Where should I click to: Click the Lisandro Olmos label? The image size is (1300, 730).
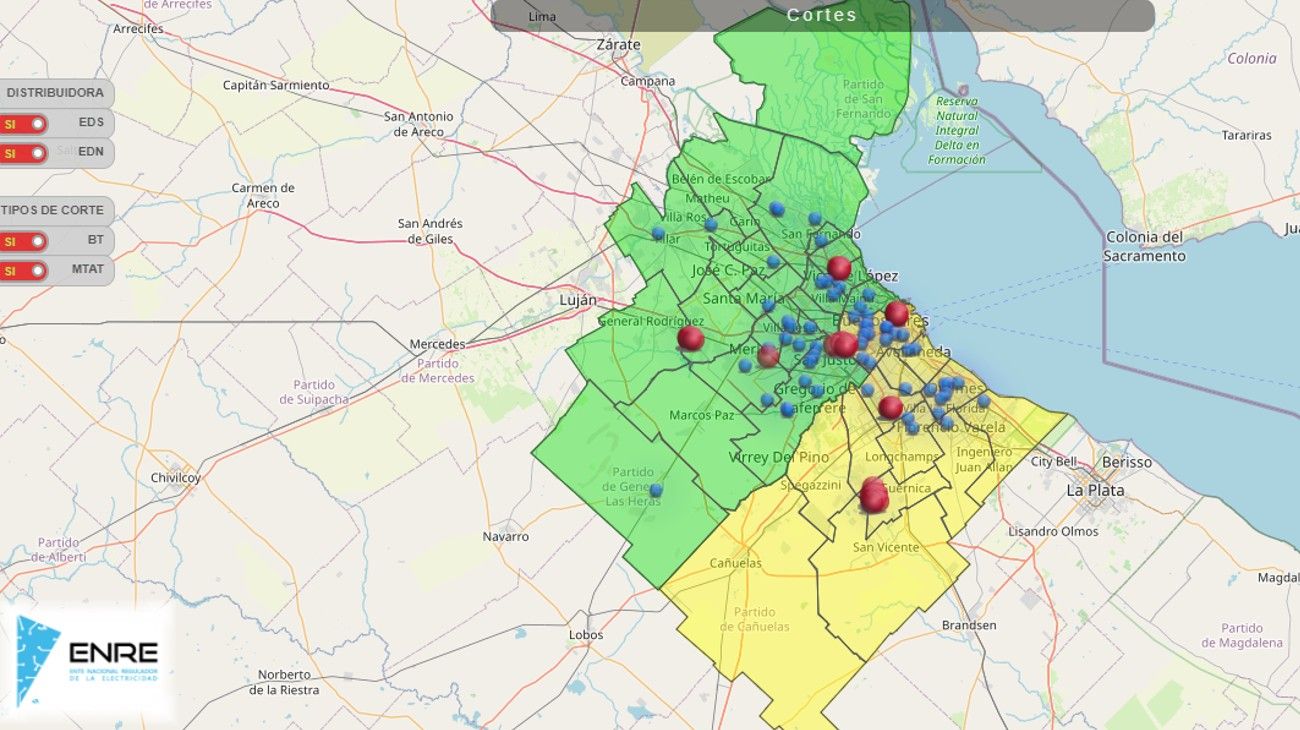coord(1053,531)
